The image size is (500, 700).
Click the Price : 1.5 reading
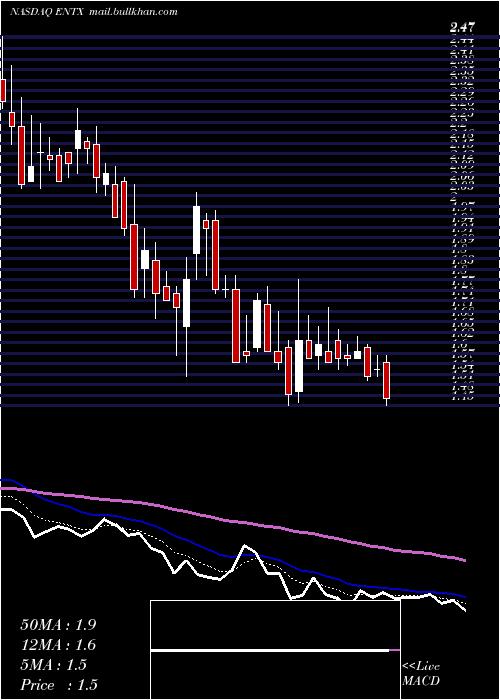click(x=59, y=685)
